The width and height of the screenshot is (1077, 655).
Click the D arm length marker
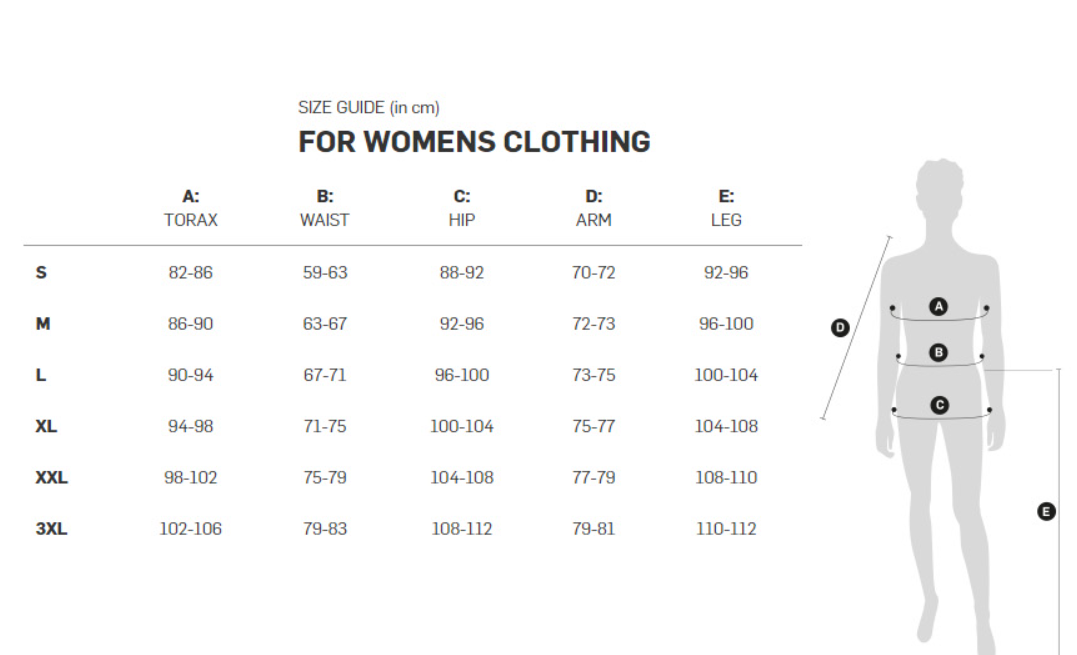[x=840, y=328]
